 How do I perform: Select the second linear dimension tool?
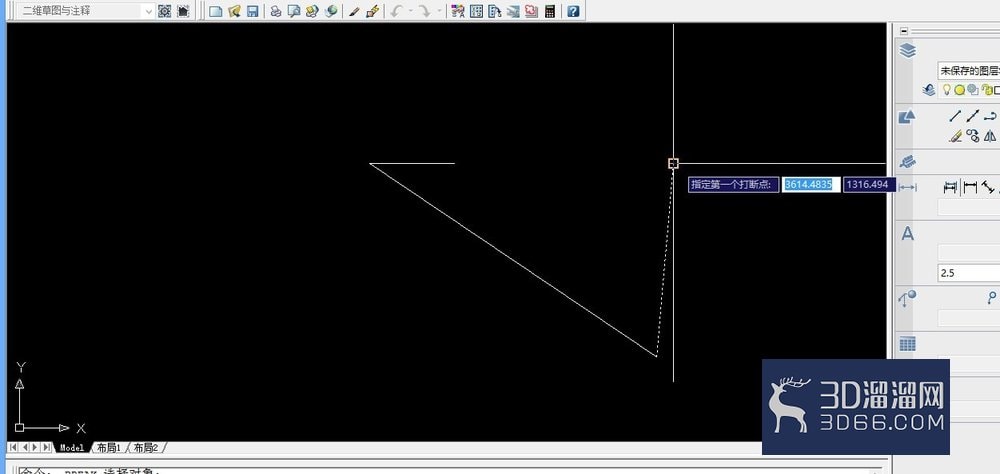pyautogui.click(x=970, y=187)
